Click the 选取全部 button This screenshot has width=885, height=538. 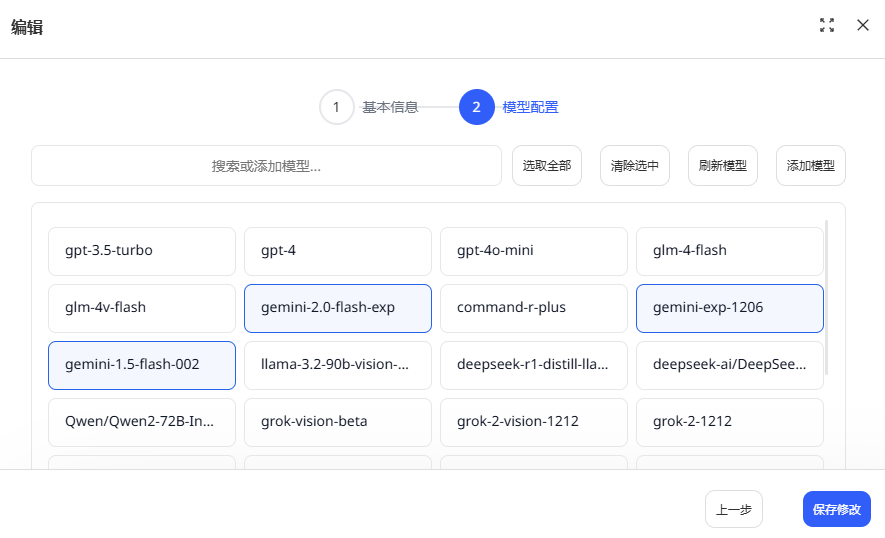pyautogui.click(x=547, y=165)
